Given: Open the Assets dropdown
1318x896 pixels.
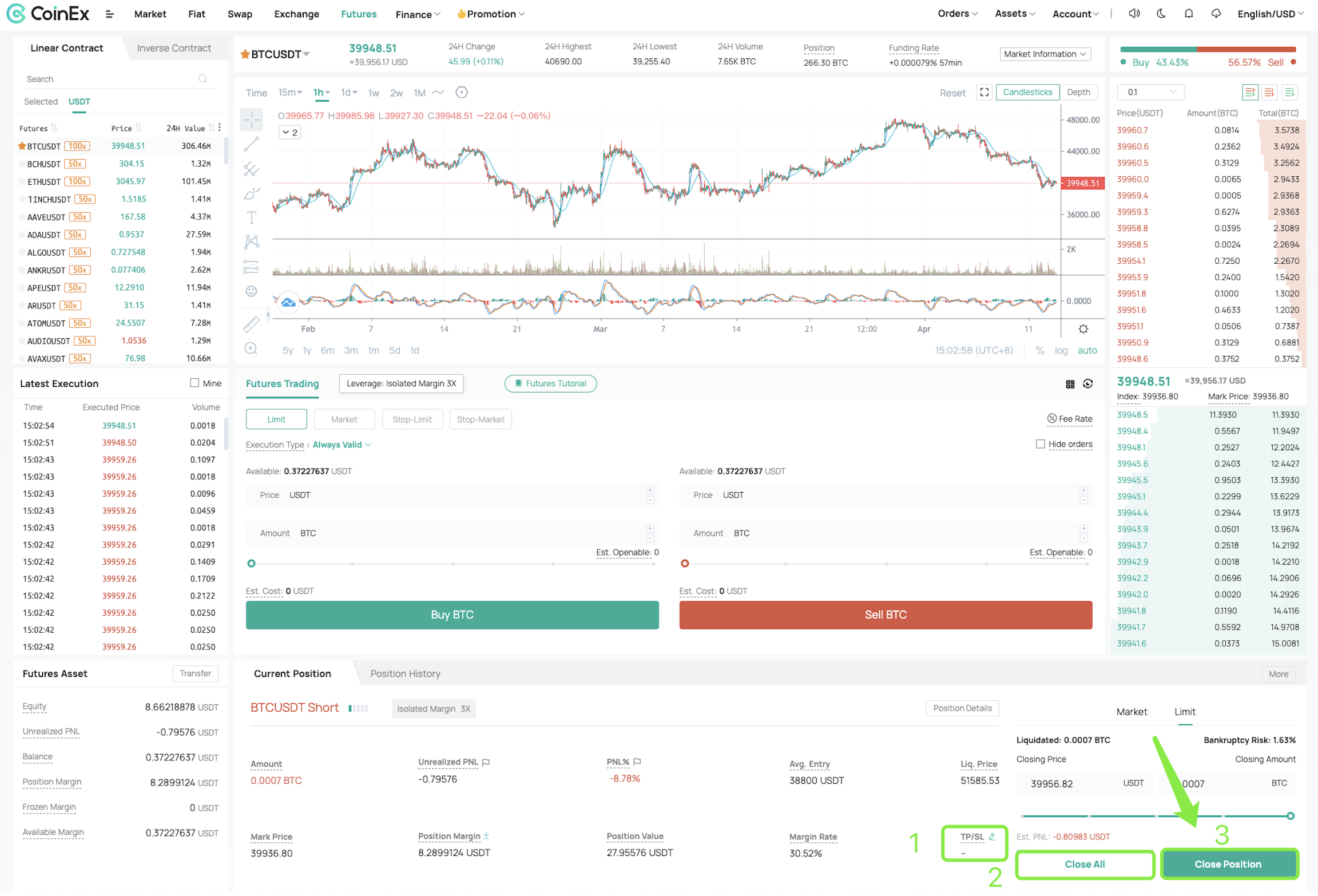Looking at the screenshot, I should [1014, 14].
